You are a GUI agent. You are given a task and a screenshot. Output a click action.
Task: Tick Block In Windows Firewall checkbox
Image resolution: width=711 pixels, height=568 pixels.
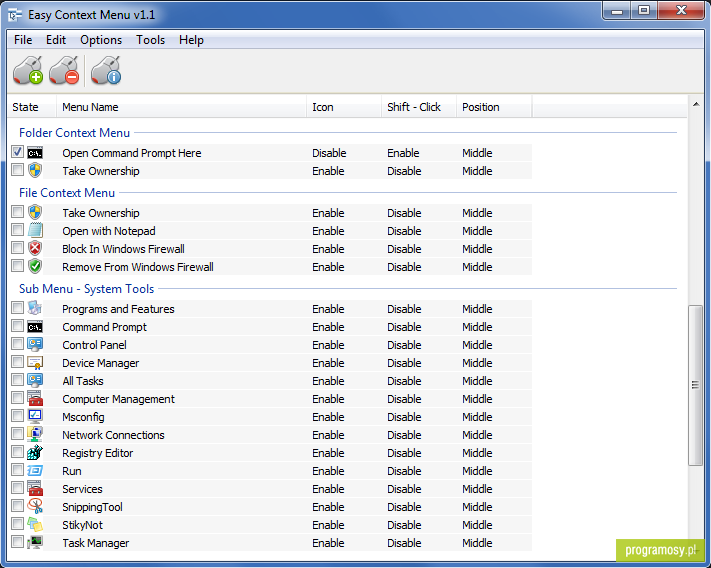click(x=17, y=248)
